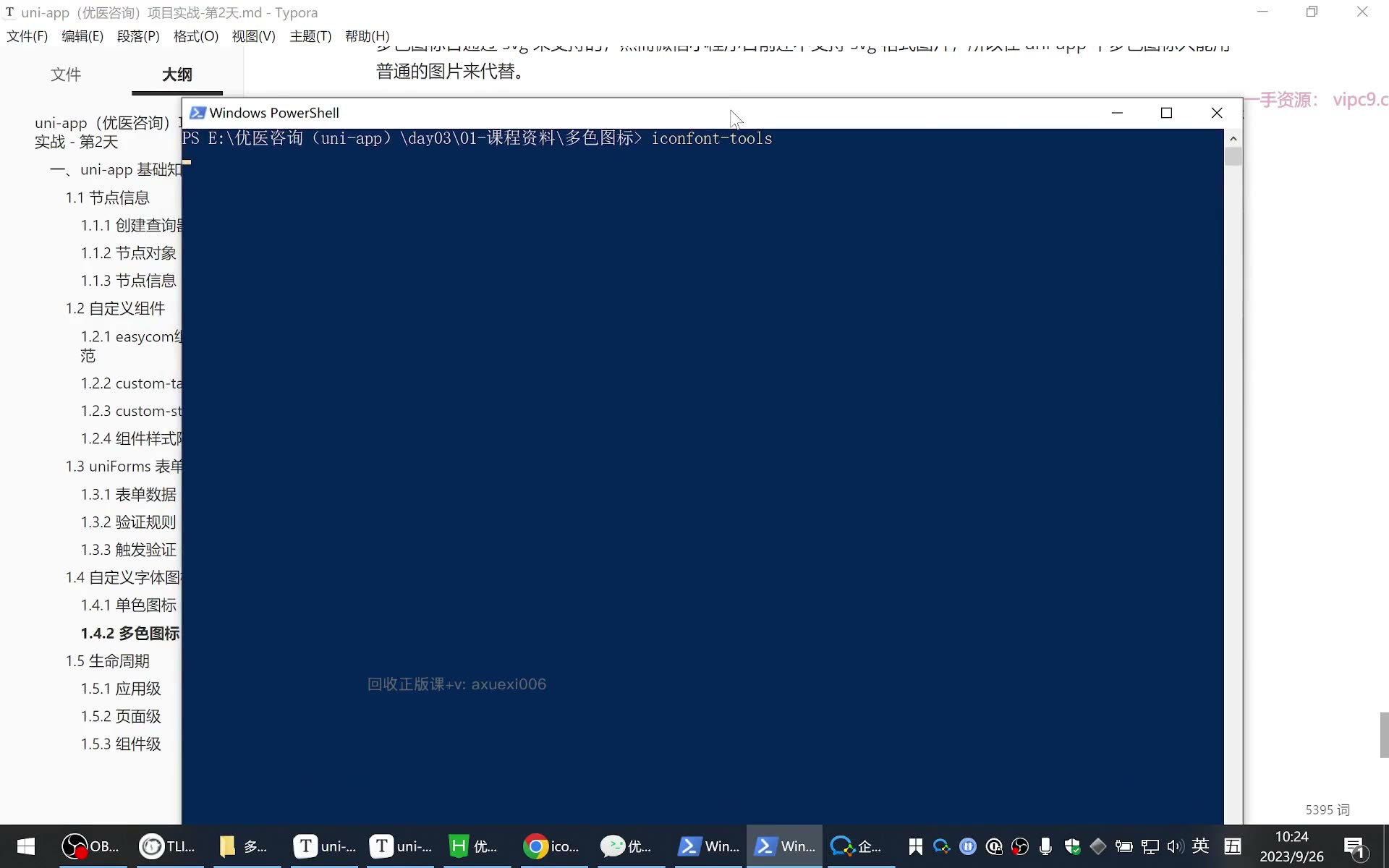
Task: Open the Chrome iconfont window in taskbar
Action: point(551,846)
